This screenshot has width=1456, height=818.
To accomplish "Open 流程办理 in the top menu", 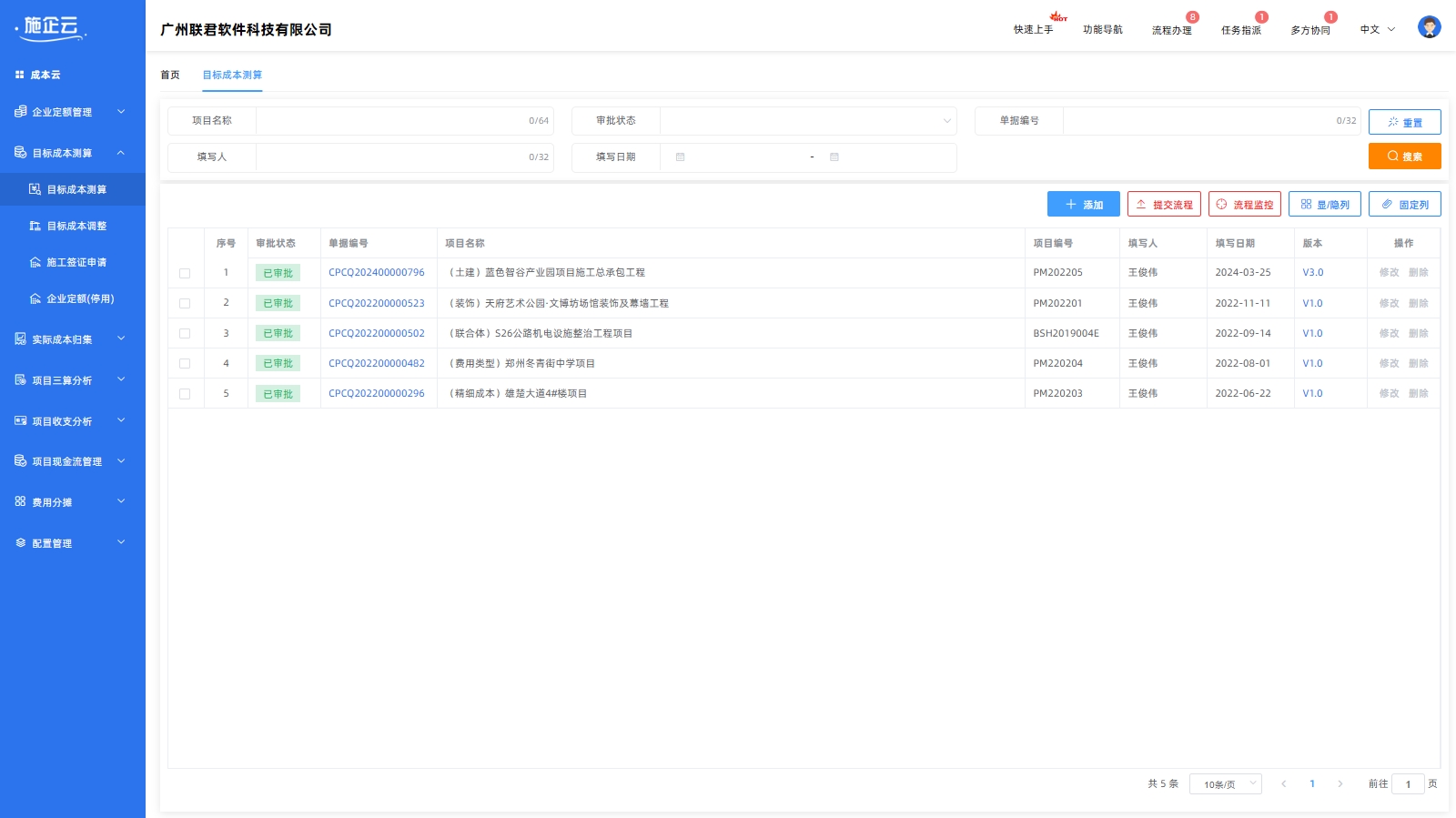I will click(x=1171, y=30).
